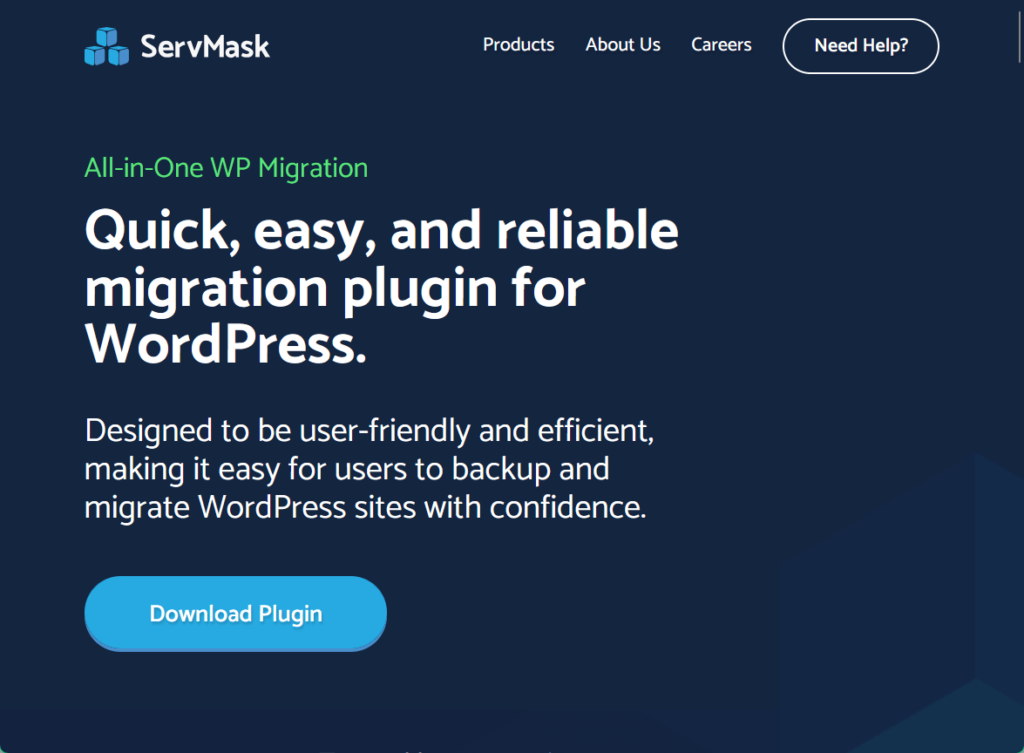This screenshot has width=1024, height=753.
Task: Click the 'Designed to be user-friendly' paragraph
Action: [x=369, y=469]
